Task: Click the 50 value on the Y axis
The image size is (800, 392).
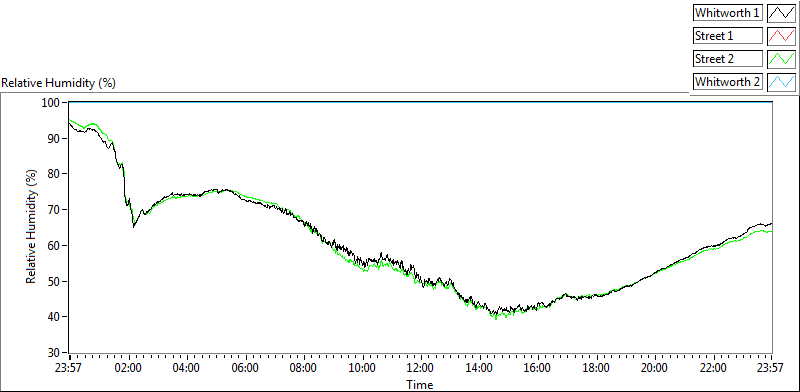Action: (55, 281)
